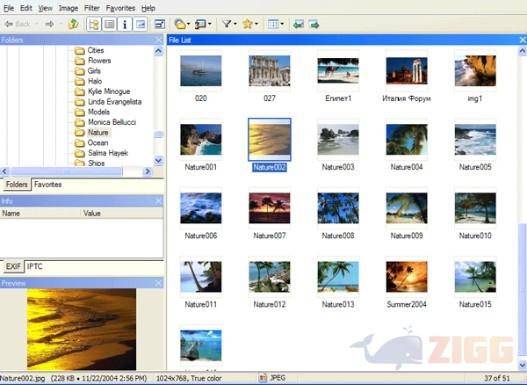Viewport: 527px width, 385px height.
Task: Open the filter funnel dropdown
Action: [229, 24]
